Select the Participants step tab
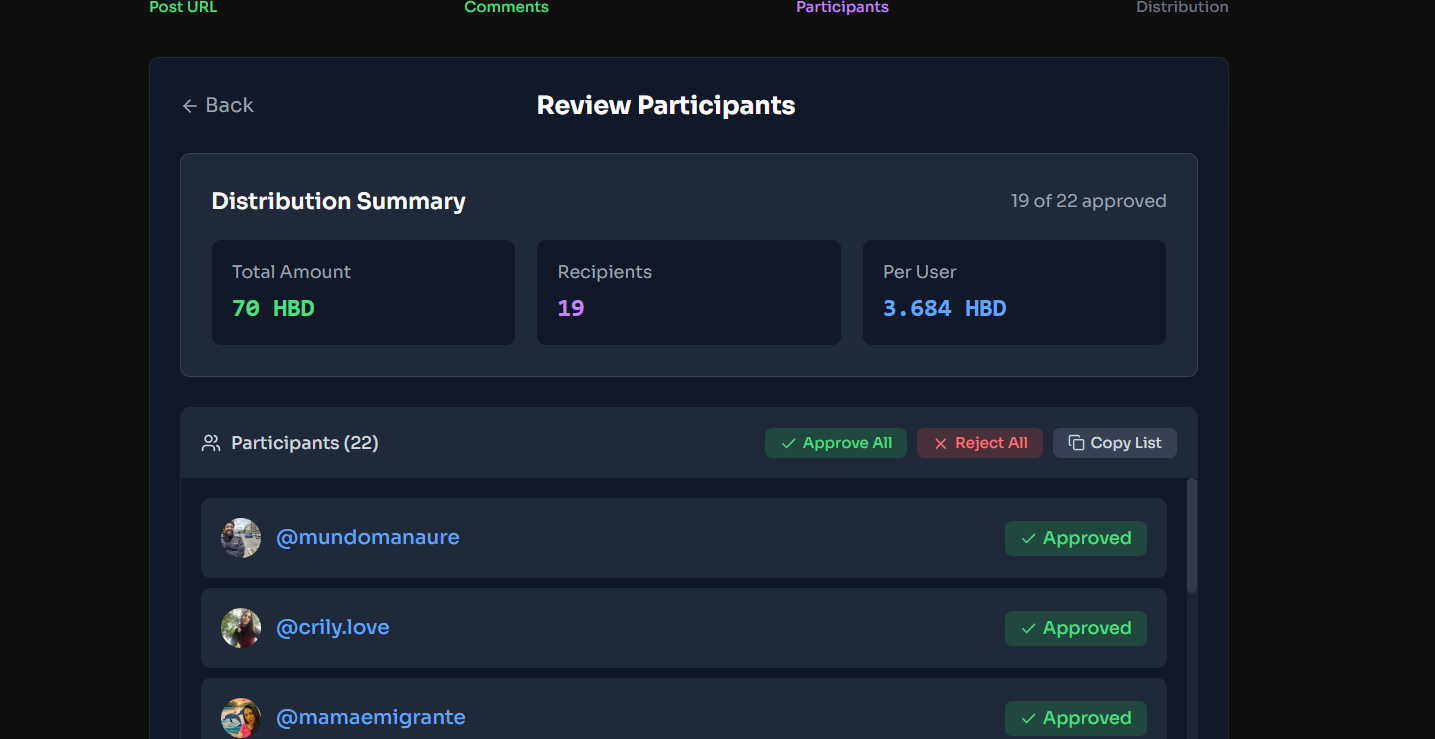Viewport: 1435px width, 739px height. point(842,7)
